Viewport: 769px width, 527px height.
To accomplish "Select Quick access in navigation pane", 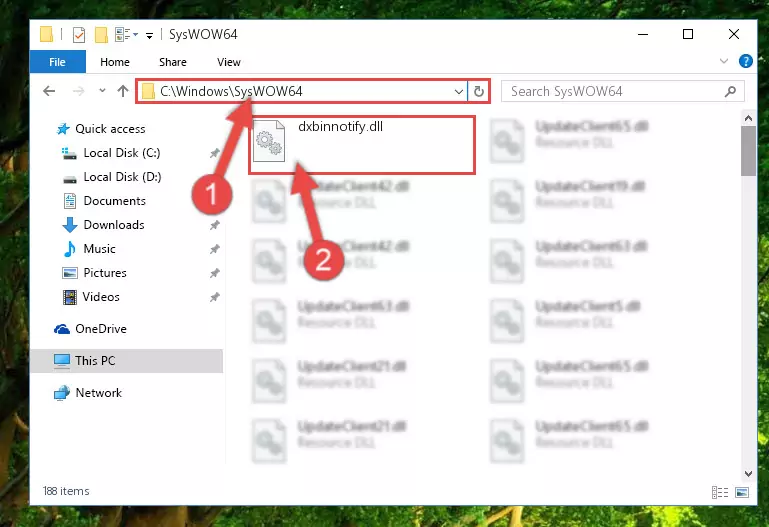I will pos(110,128).
